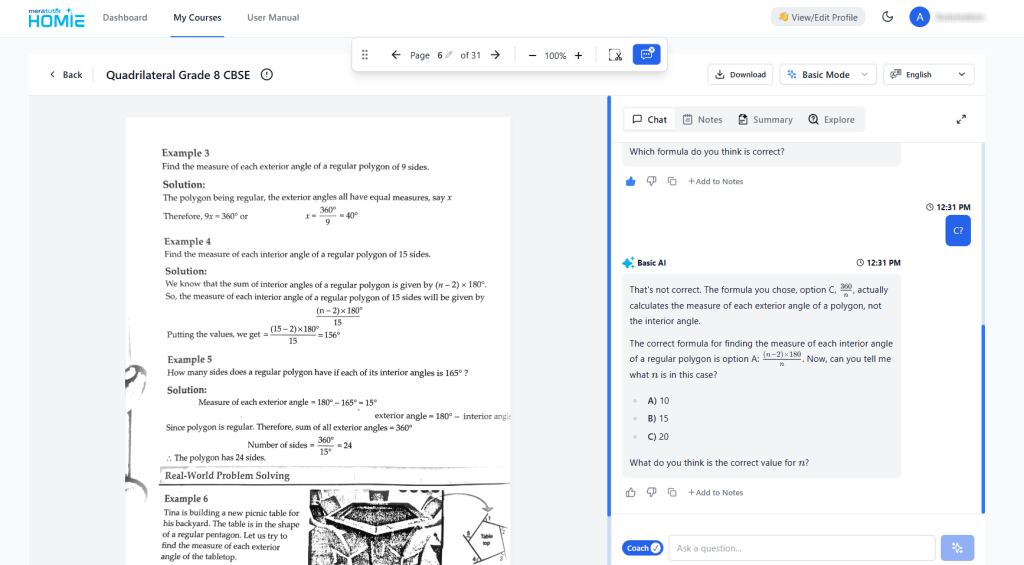1024x565 pixels.
Task: Open Dashboard in the top navigation
Action: point(125,18)
